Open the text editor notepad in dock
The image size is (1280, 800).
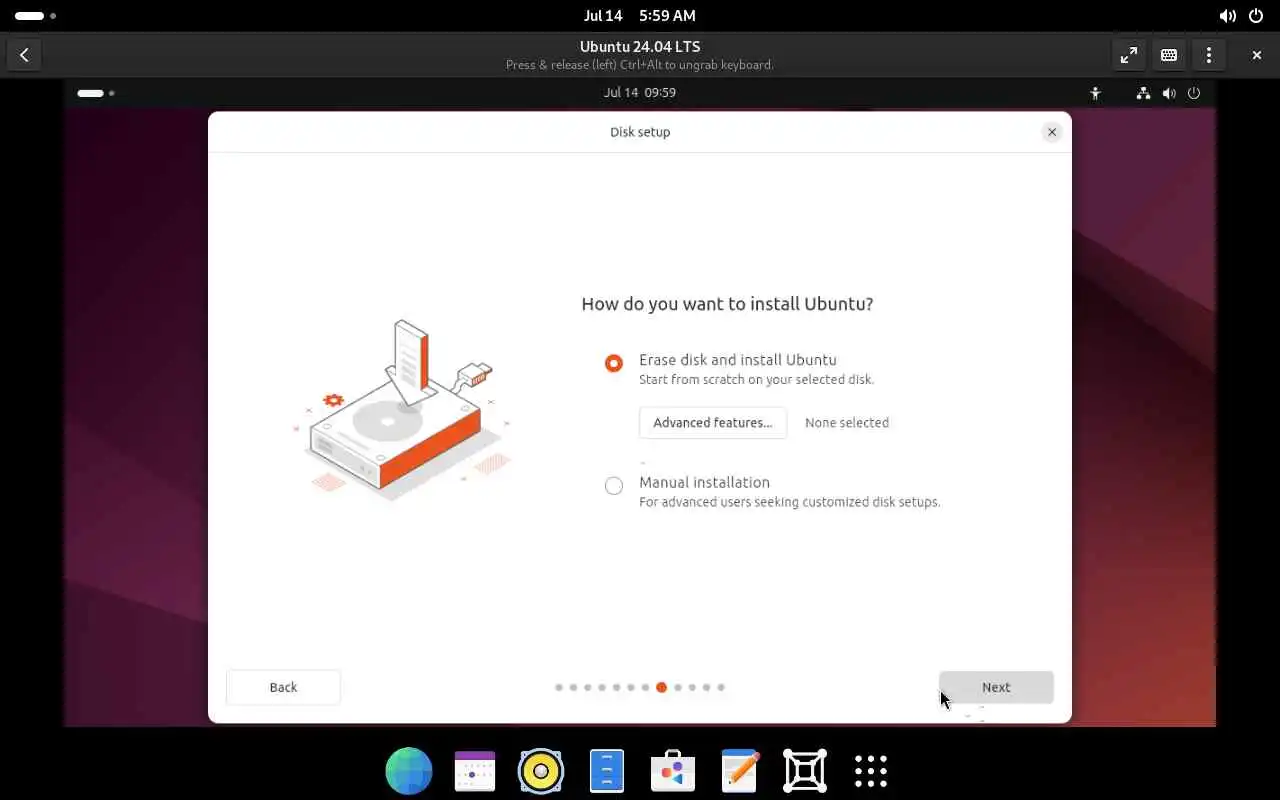(x=739, y=771)
